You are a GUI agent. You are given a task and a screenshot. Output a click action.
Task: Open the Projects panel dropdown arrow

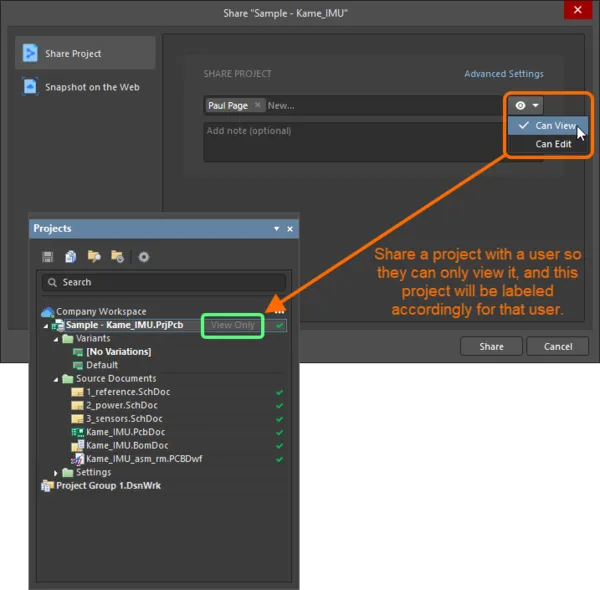coord(276,228)
